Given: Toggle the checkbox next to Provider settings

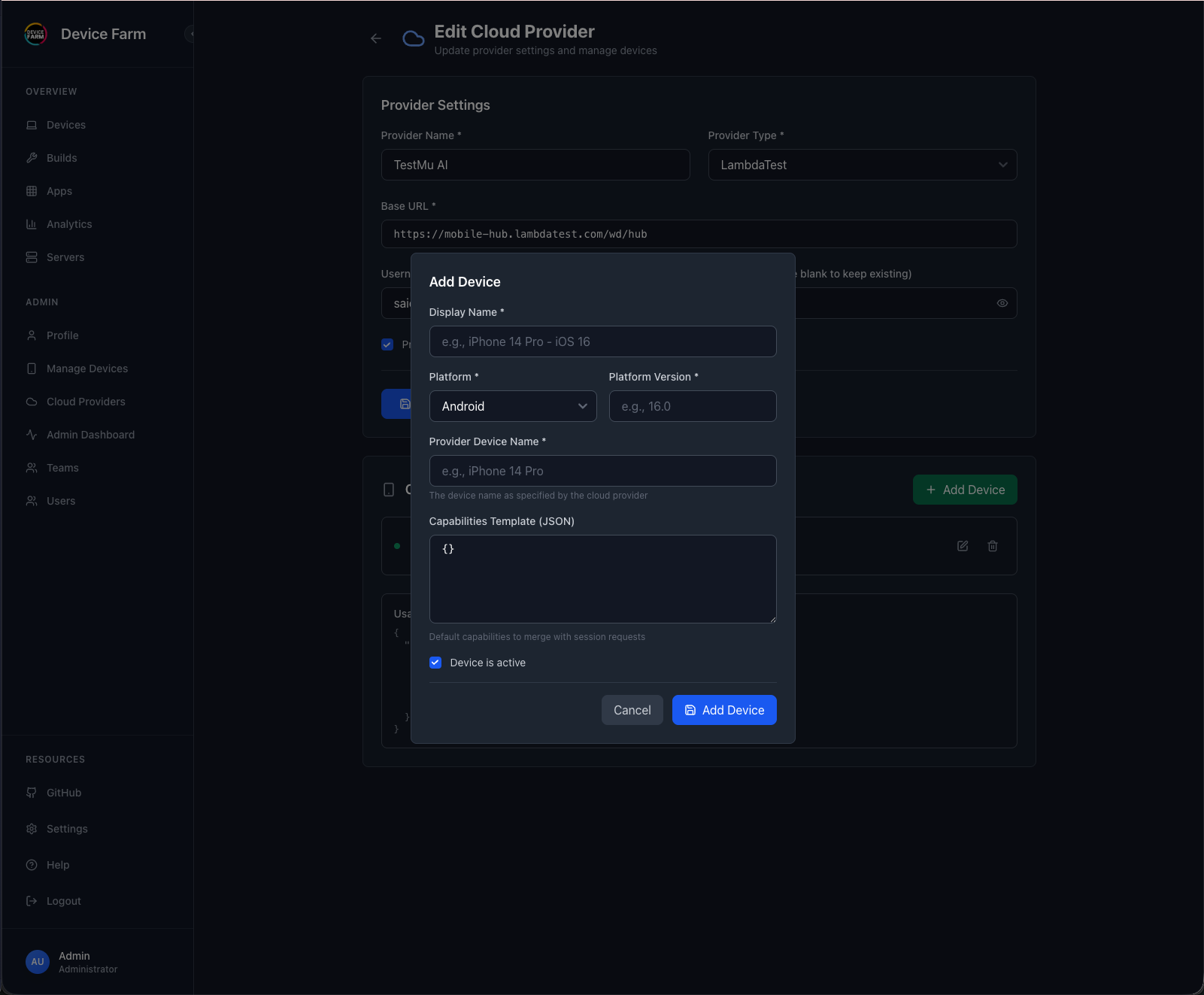Looking at the screenshot, I should click(387, 344).
